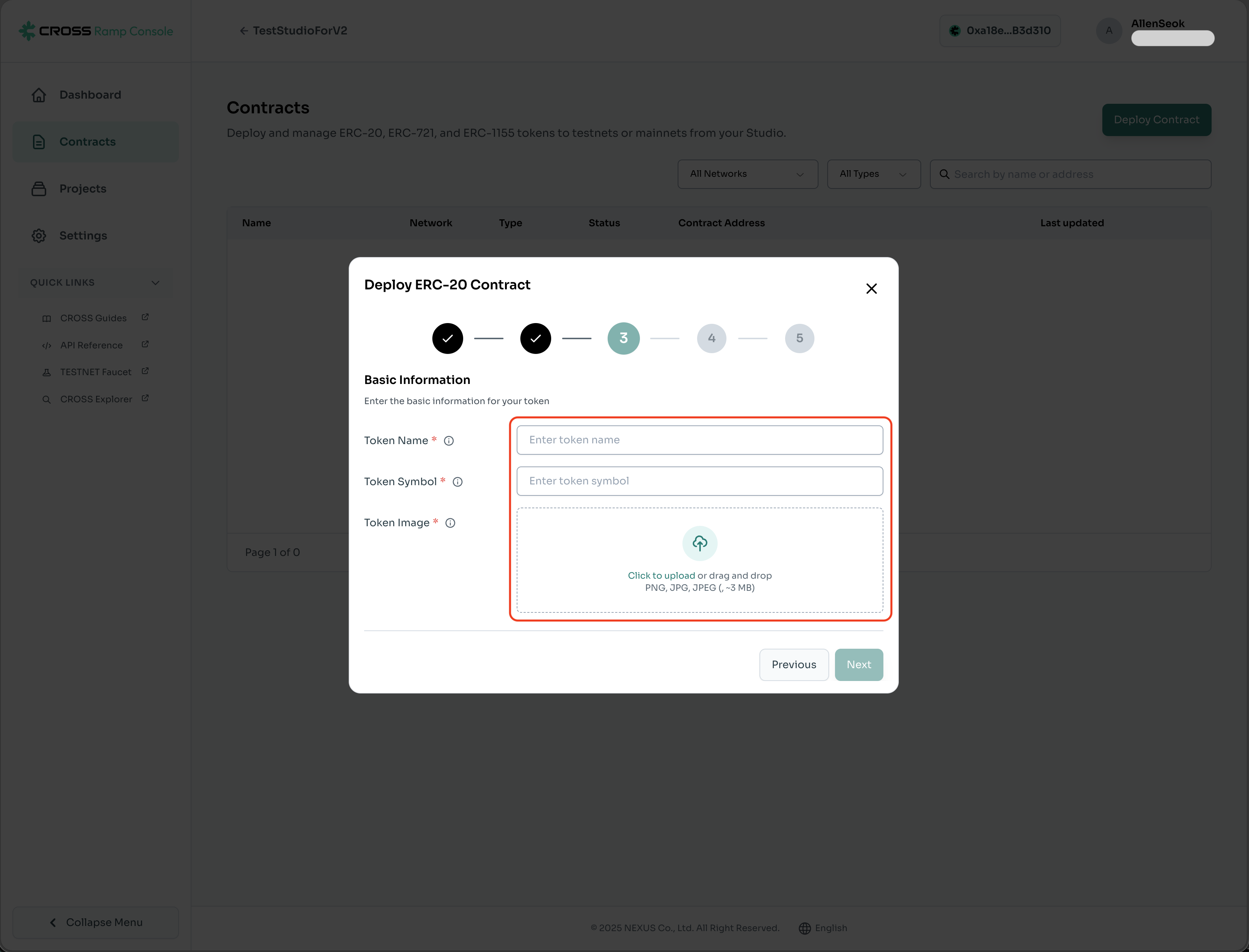Close the Deploy ERC-20 Contract dialog
The width and height of the screenshot is (1249, 952).
coord(871,289)
